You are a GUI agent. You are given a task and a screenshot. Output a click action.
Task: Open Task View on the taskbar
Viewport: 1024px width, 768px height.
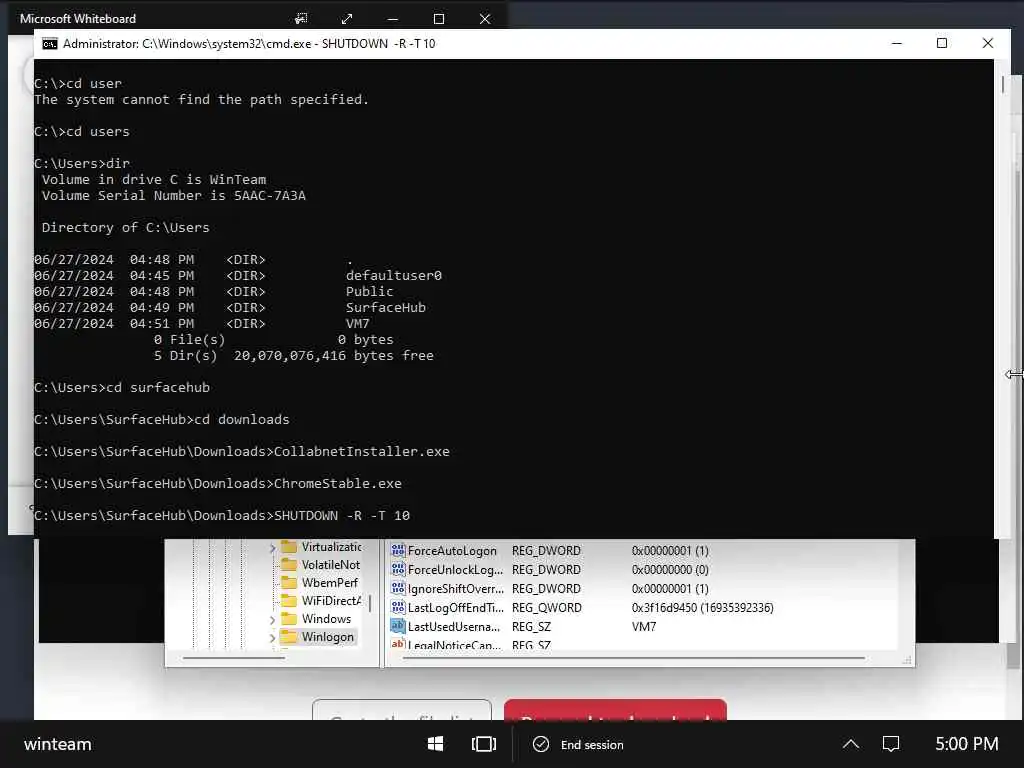(x=483, y=744)
